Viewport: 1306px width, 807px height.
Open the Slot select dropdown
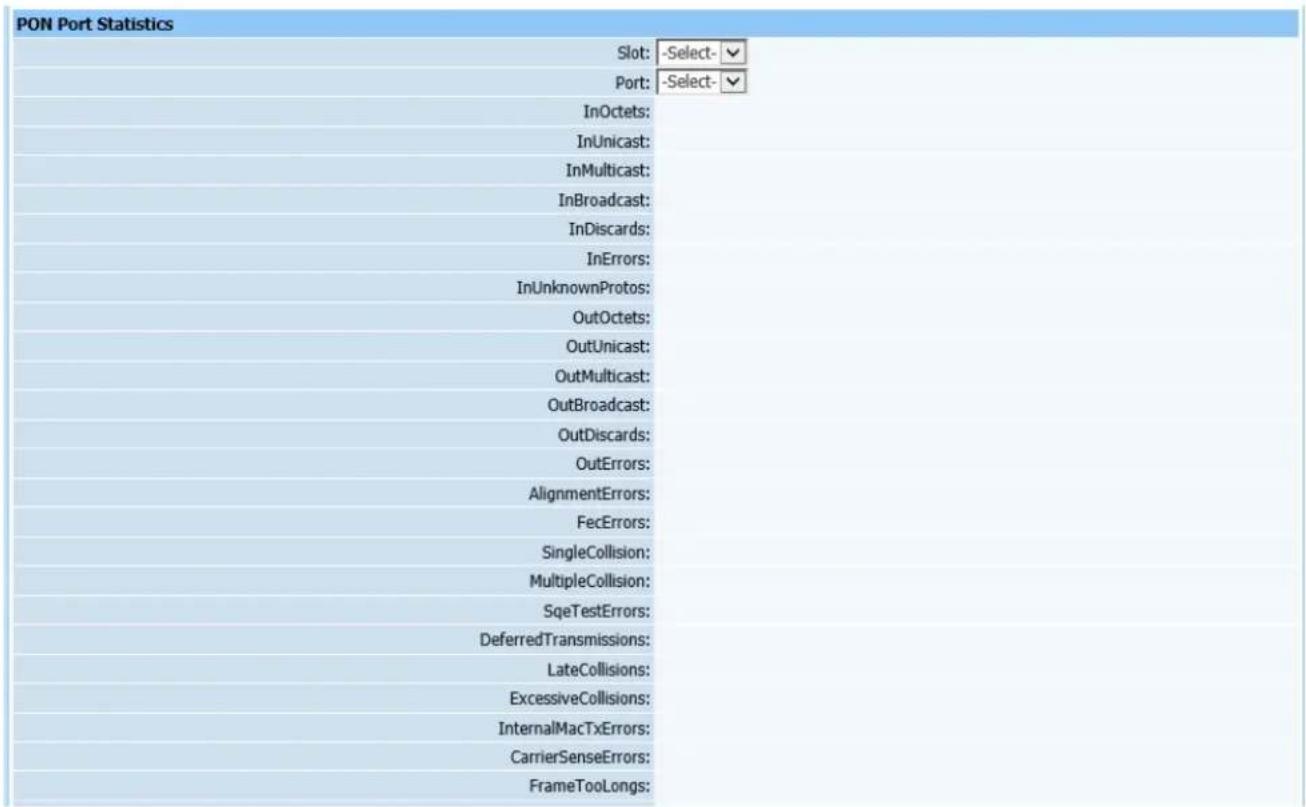click(x=702, y=53)
